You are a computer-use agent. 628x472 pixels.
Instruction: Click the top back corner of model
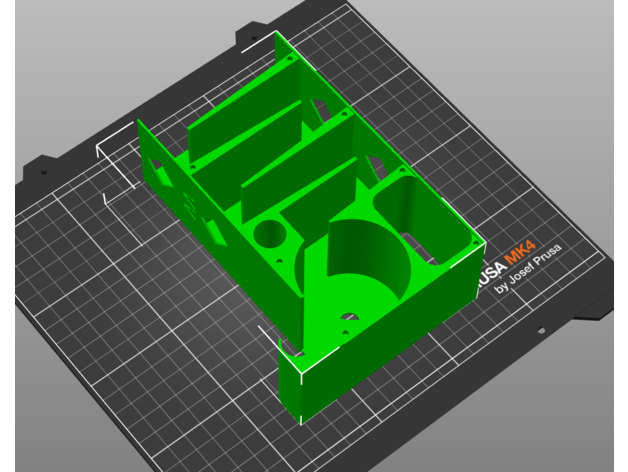click(x=278, y=34)
